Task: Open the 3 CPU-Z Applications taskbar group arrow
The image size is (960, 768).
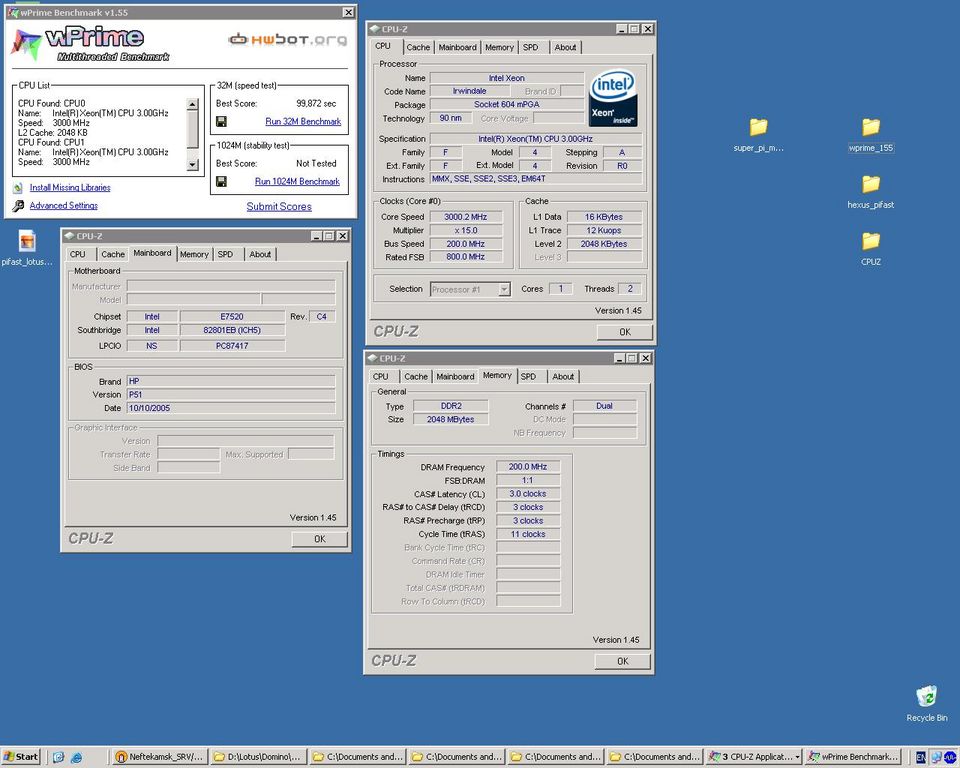Action: coord(797,757)
